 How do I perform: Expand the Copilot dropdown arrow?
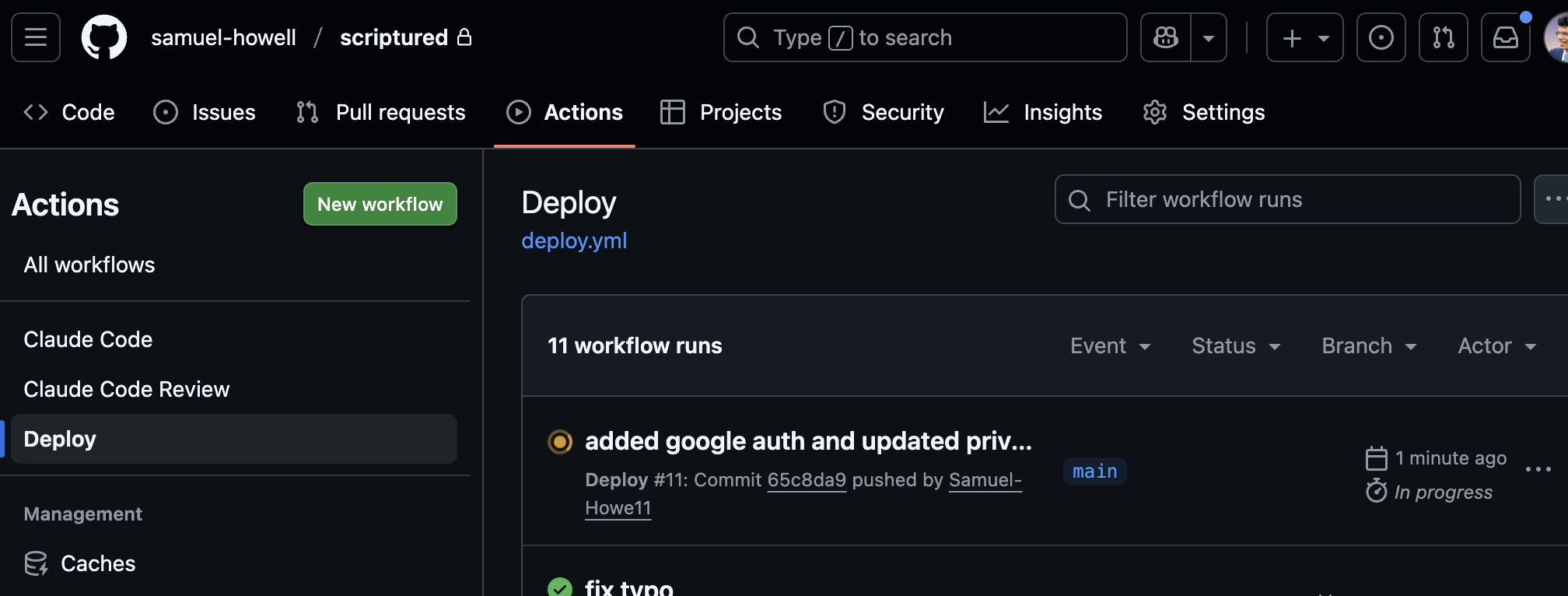pos(1209,37)
